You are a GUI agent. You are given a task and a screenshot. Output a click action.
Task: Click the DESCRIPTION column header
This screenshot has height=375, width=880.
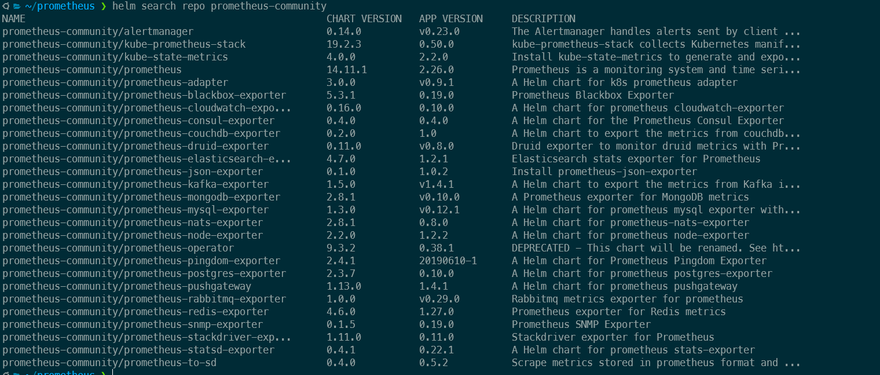coord(543,19)
